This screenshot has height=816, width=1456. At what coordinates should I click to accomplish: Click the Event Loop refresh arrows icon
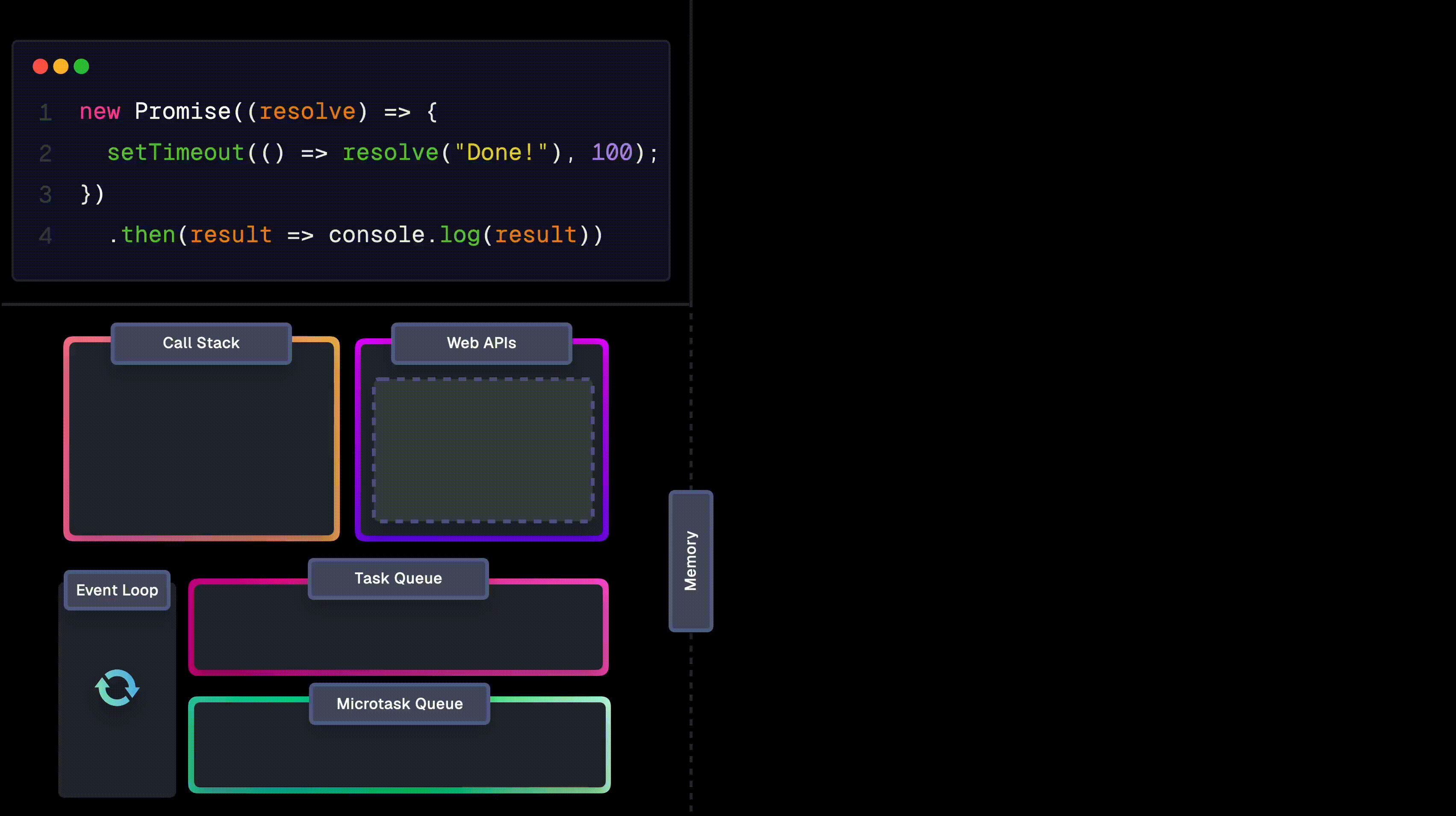117,687
